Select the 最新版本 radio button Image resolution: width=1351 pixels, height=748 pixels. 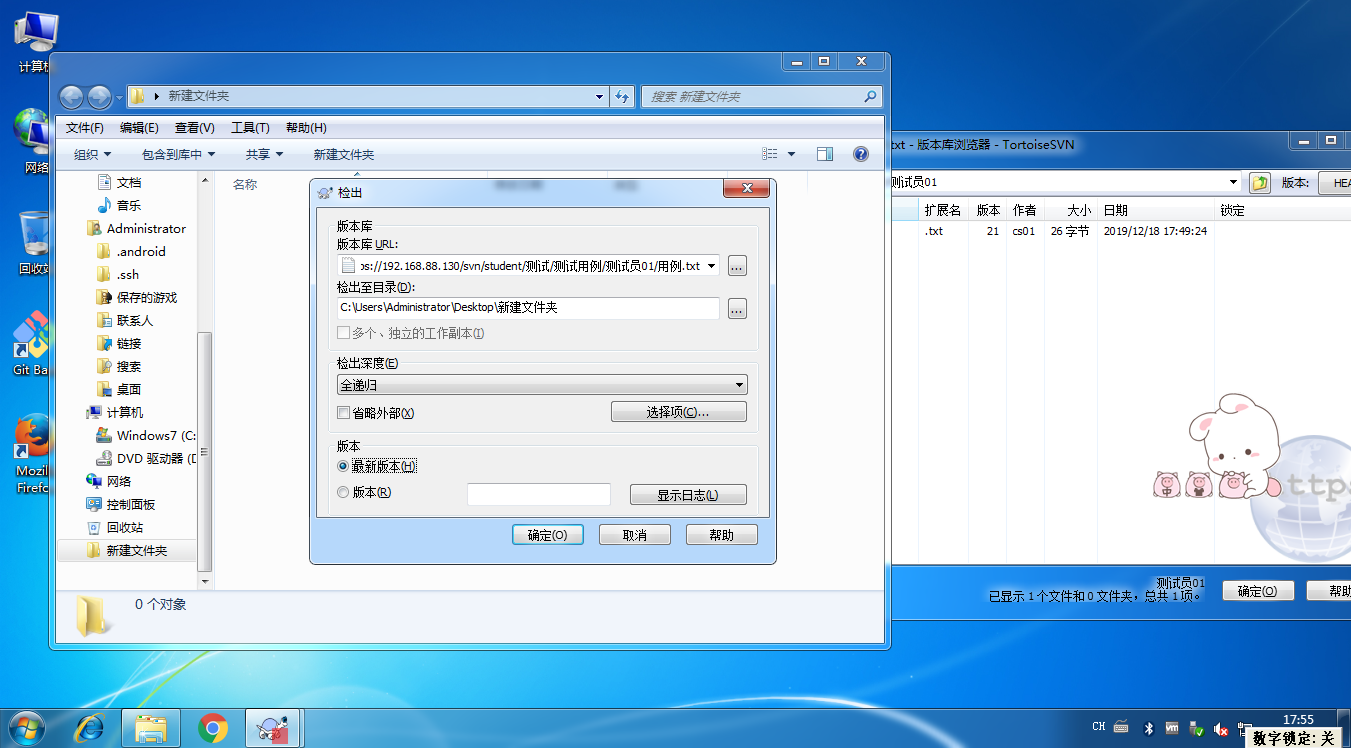coord(342,466)
